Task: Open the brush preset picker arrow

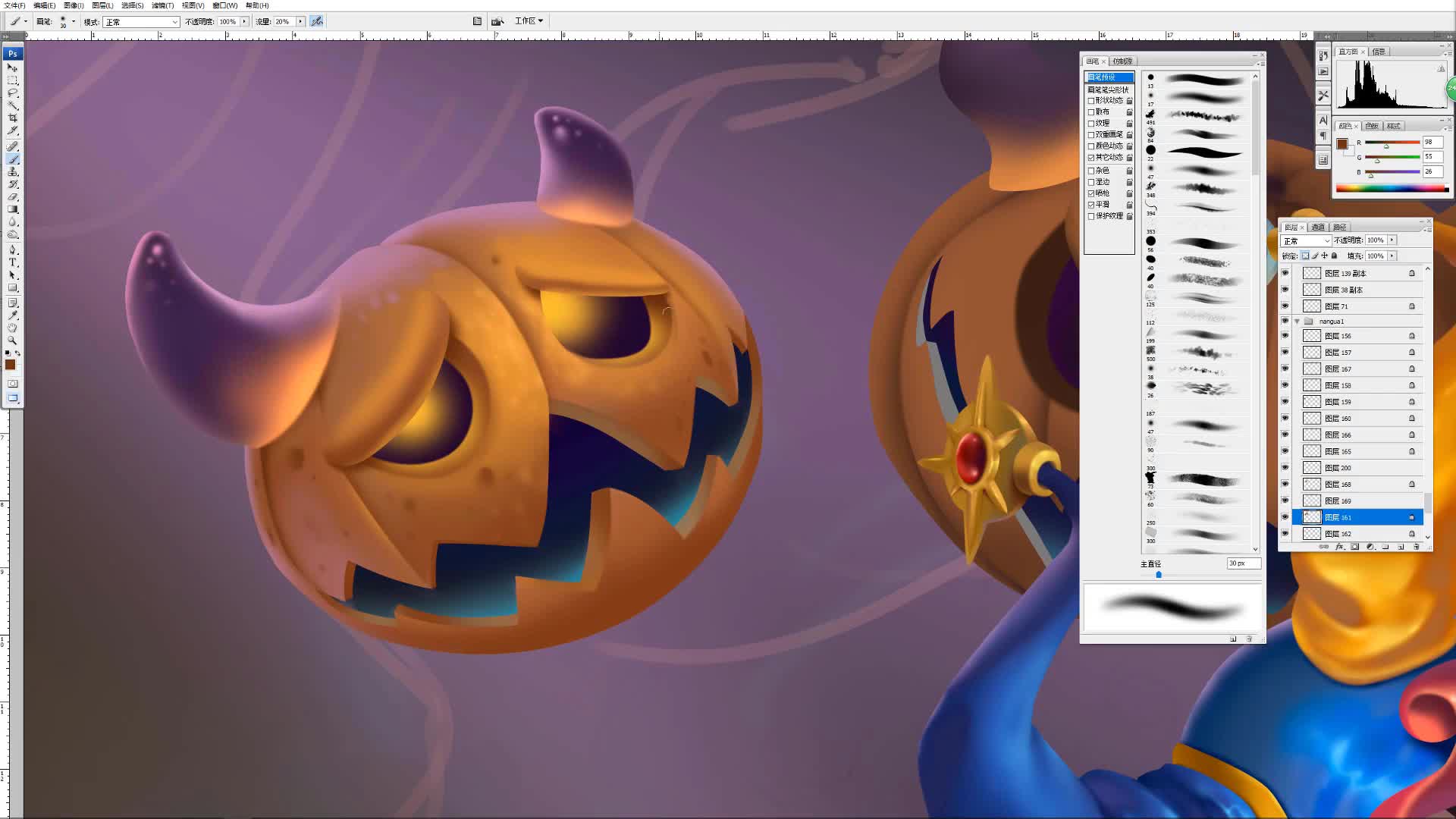Action: [x=74, y=21]
